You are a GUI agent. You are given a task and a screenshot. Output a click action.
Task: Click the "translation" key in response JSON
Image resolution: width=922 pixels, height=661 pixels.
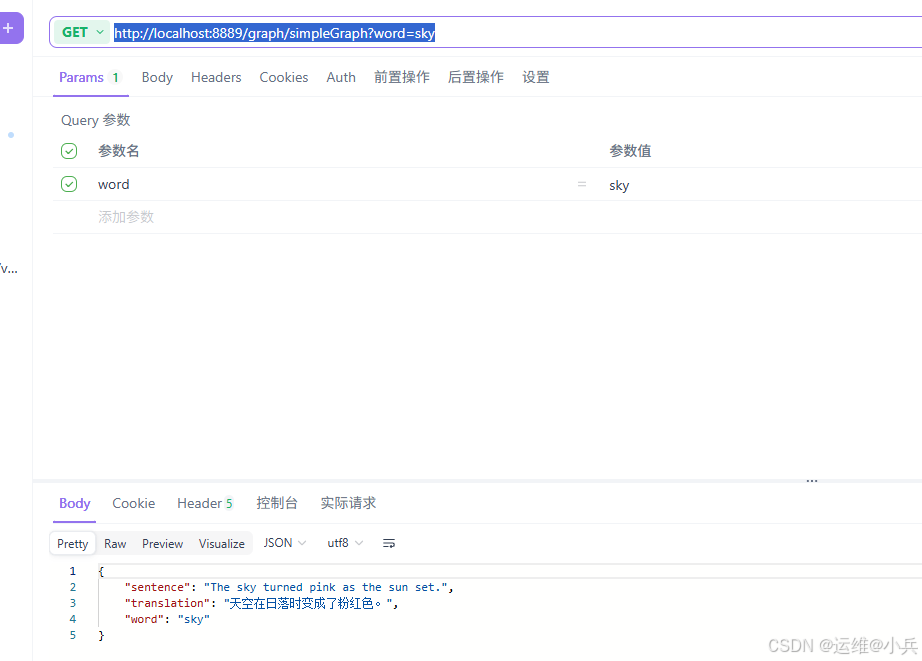[167, 603]
